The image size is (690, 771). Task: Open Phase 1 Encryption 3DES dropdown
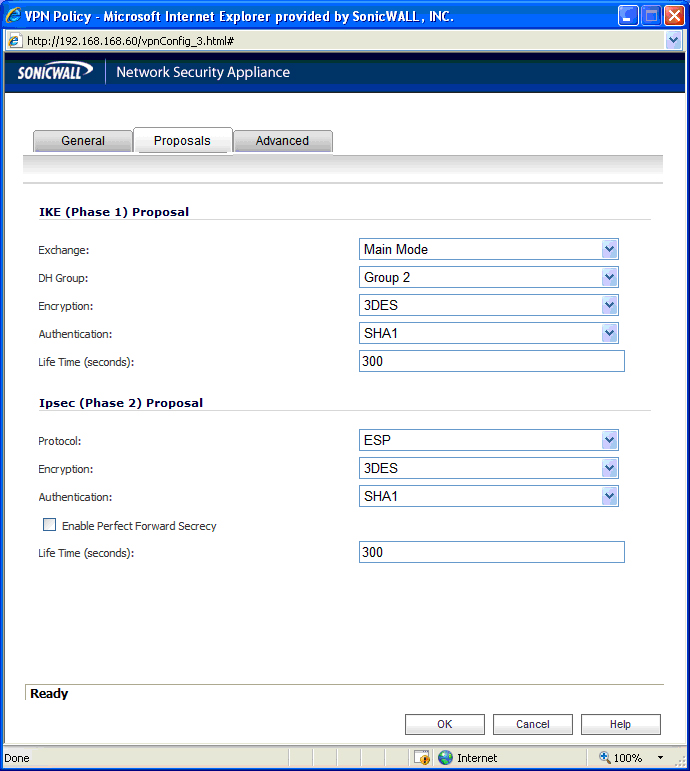(x=488, y=305)
